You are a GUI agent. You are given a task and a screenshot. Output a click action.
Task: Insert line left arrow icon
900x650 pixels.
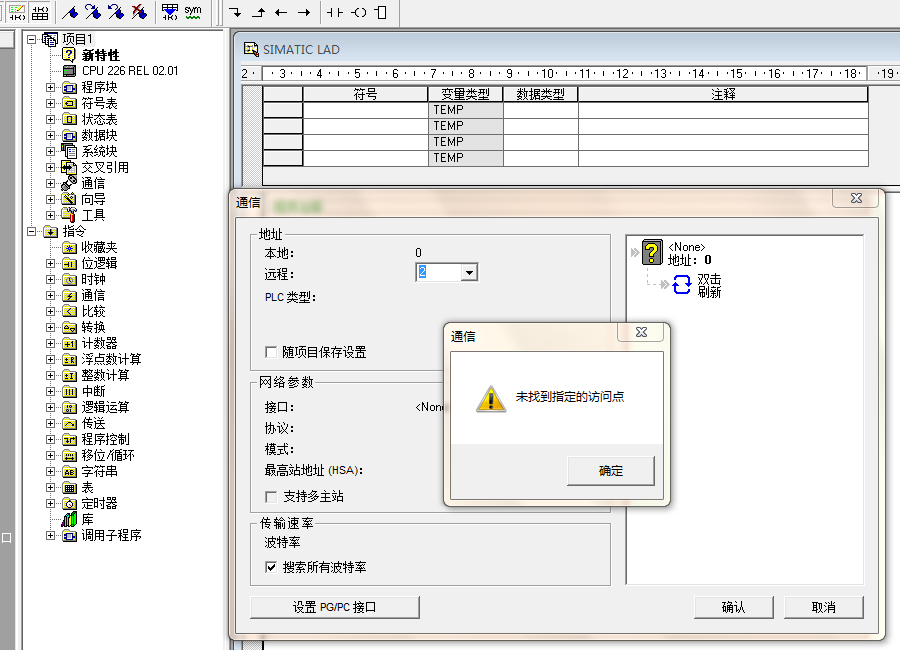click(281, 12)
